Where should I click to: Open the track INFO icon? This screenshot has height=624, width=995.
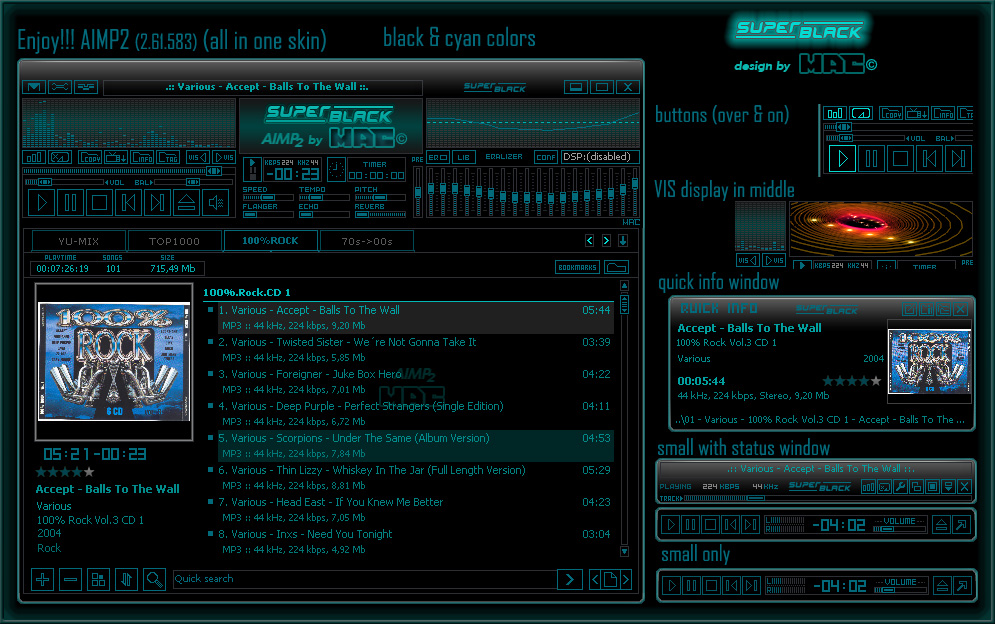(141, 158)
